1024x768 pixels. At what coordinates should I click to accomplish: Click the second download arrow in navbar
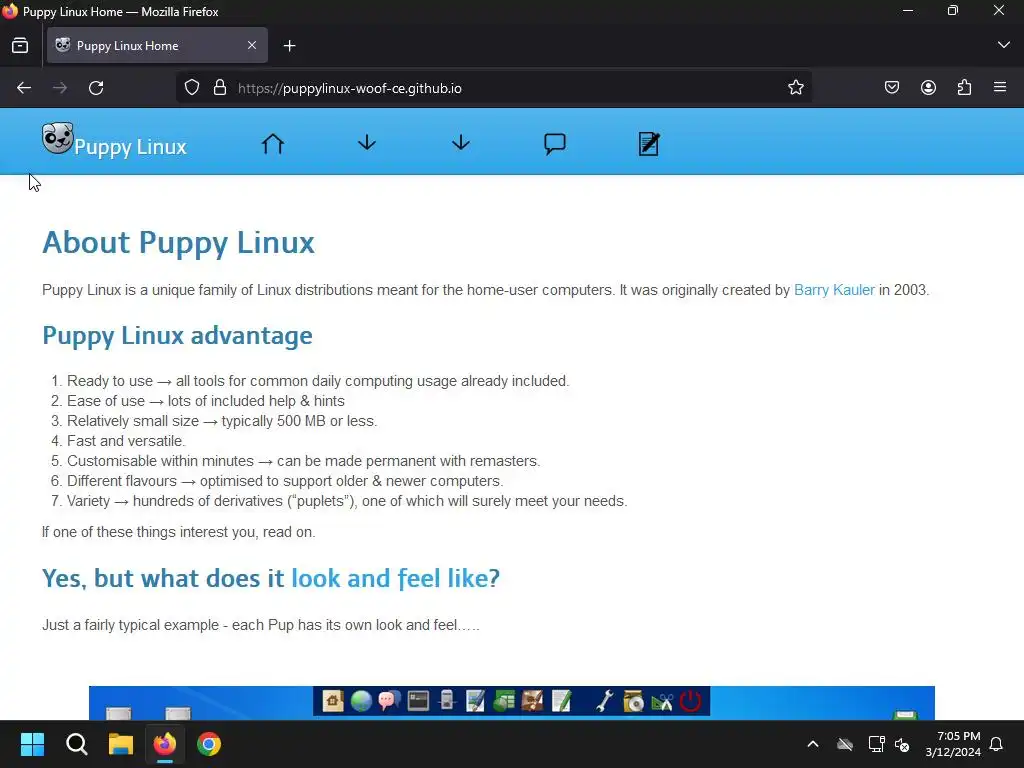pyautogui.click(x=461, y=142)
